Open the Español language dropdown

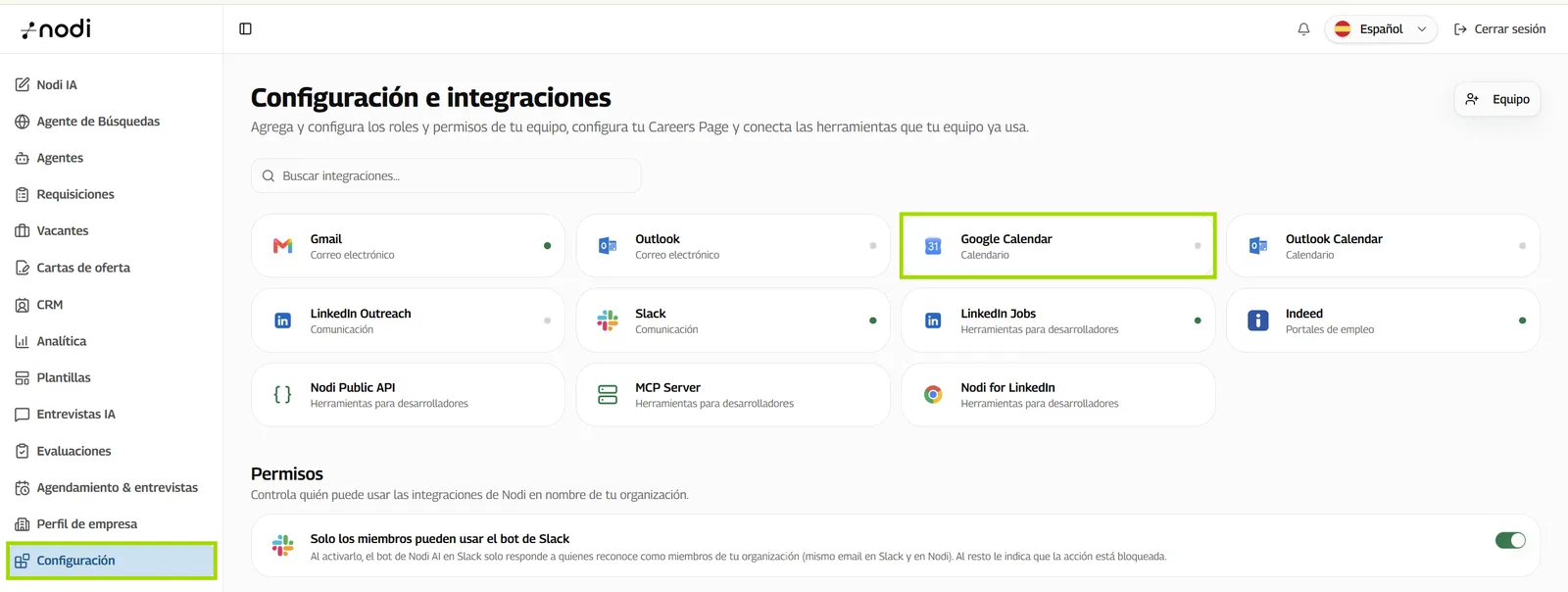tap(1381, 29)
